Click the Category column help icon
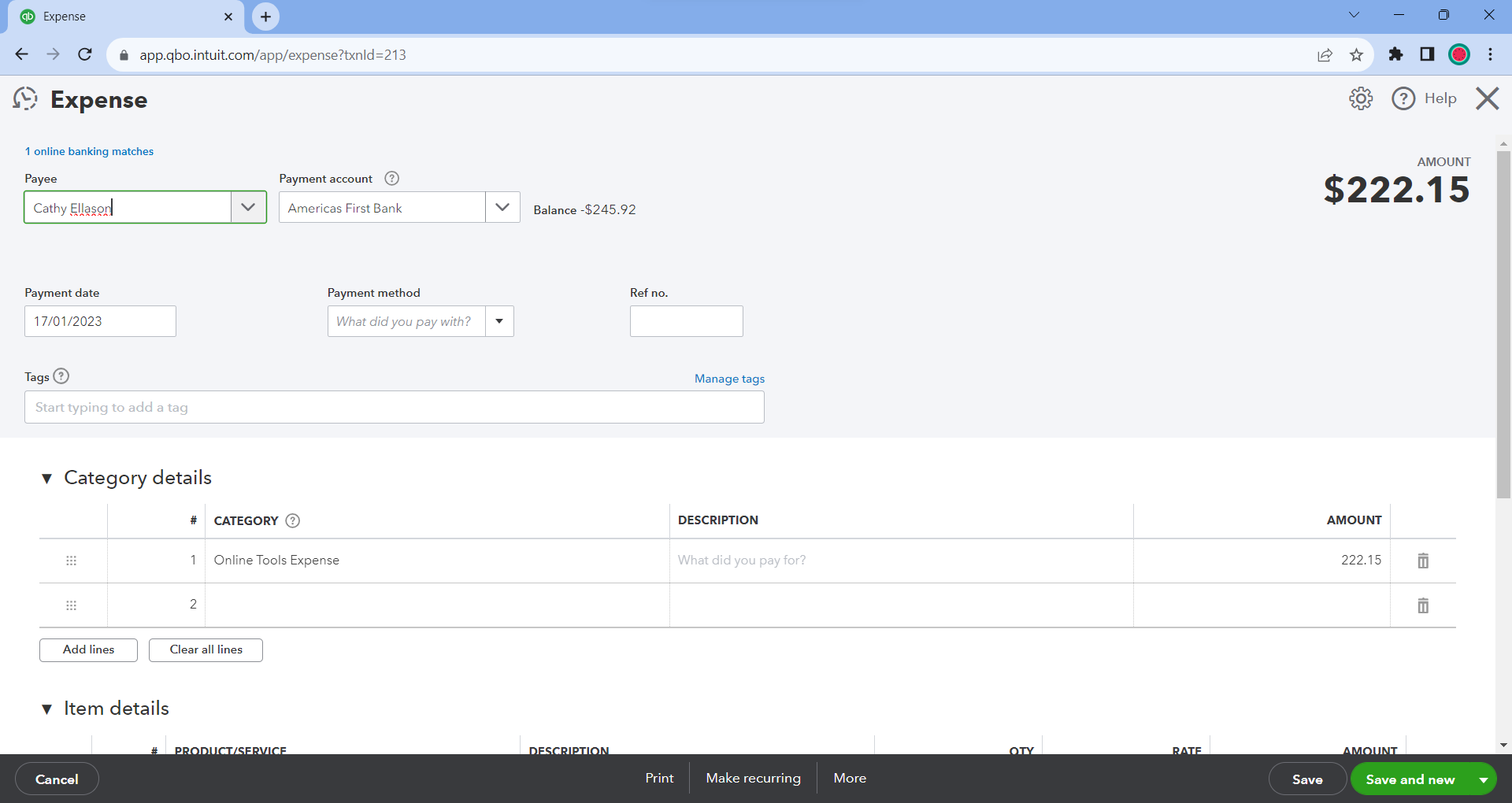 point(292,520)
